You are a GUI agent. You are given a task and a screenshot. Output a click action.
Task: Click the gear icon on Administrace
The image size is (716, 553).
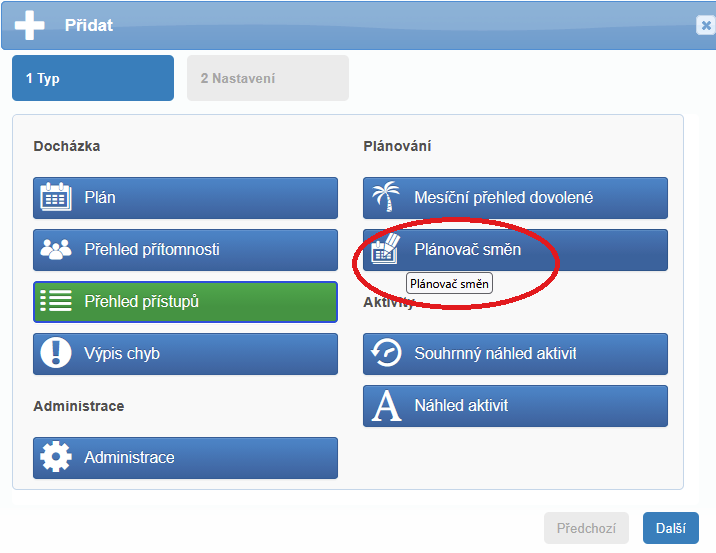tap(56, 458)
